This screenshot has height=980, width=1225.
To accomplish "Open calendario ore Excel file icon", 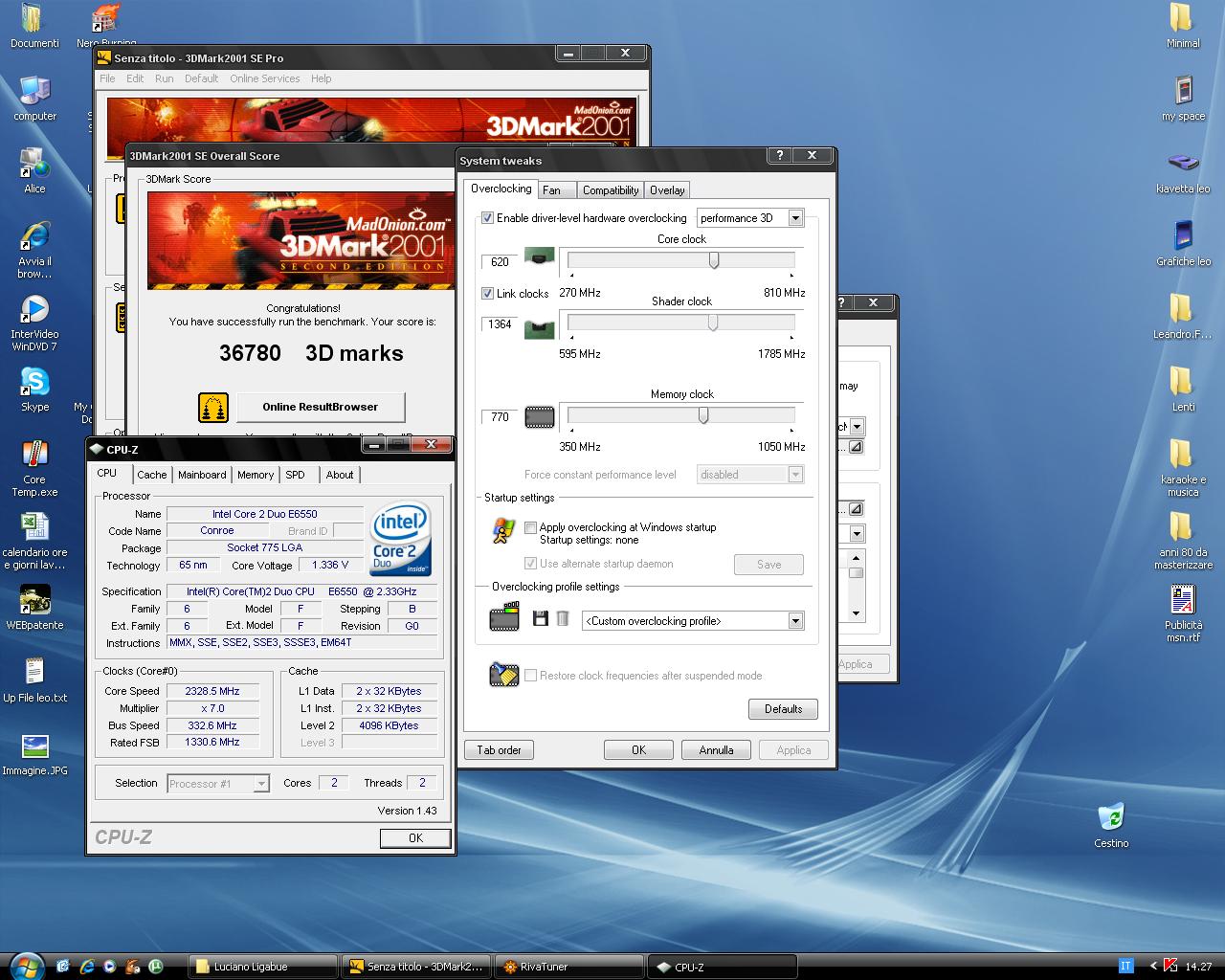I will click(x=34, y=527).
